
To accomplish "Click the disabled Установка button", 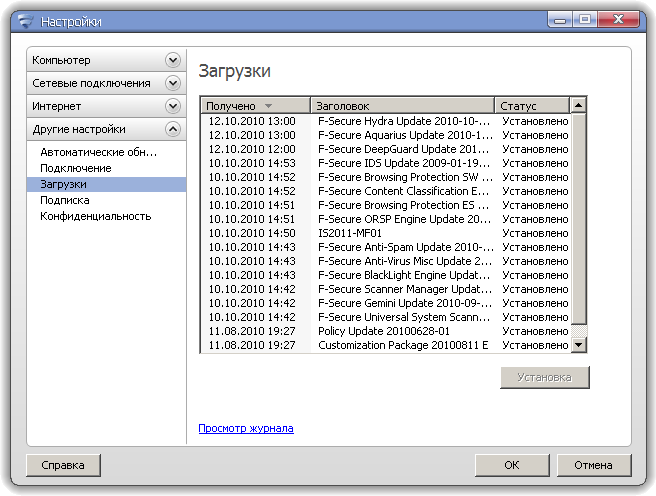I will tap(545, 378).
